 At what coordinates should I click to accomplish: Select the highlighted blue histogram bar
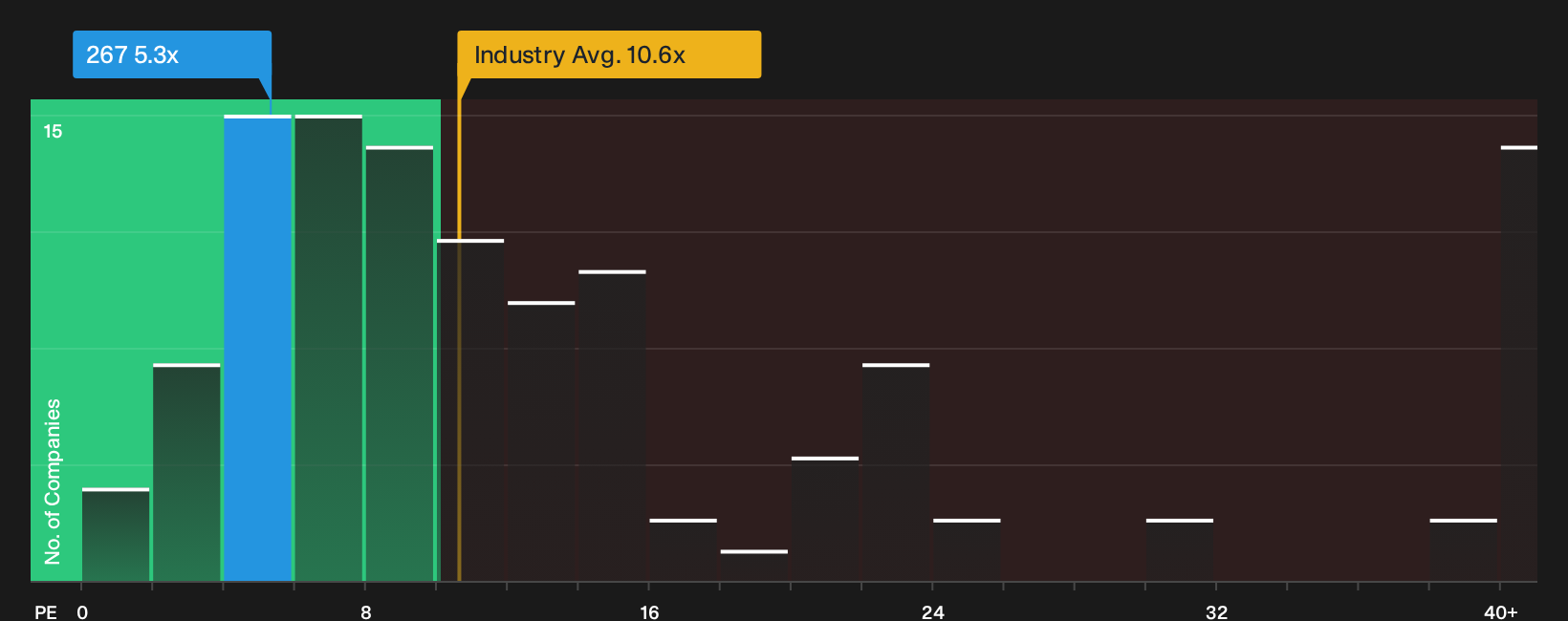258,348
